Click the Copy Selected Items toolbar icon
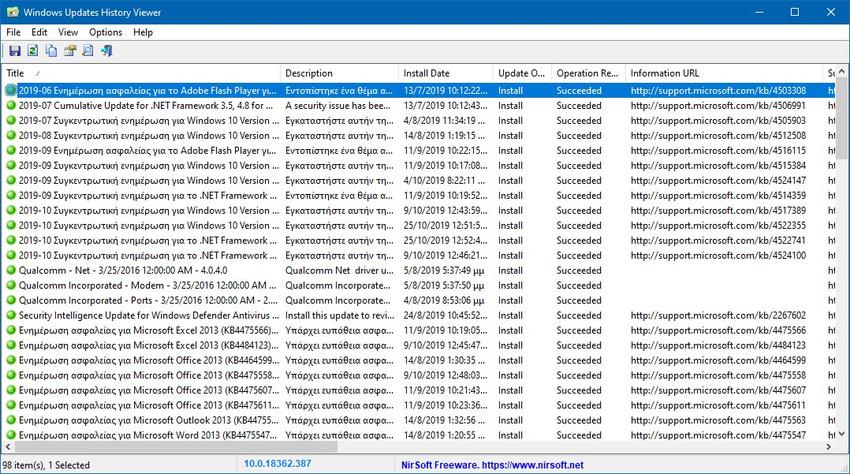This screenshot has height=474, width=850. (51, 51)
